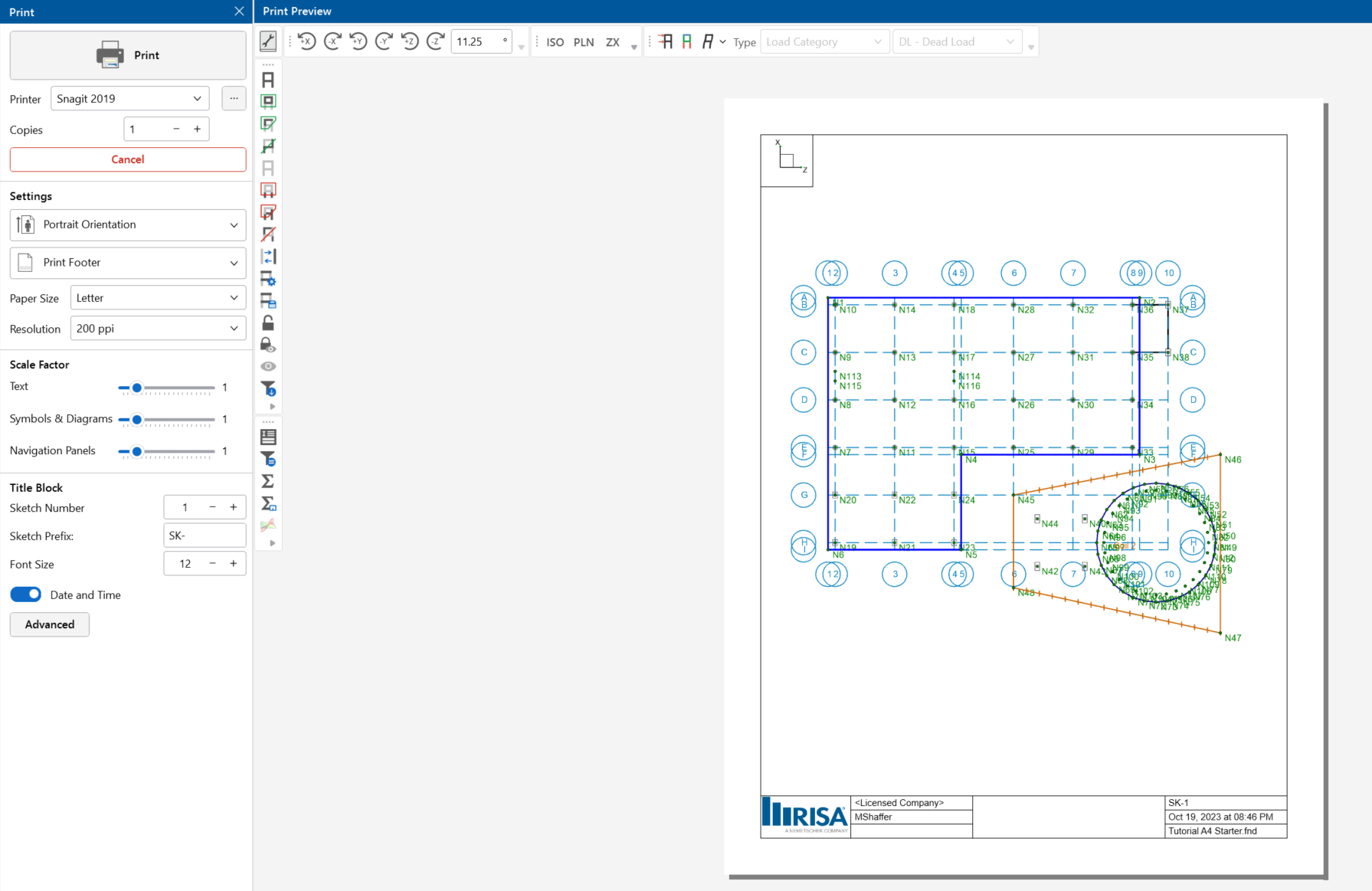Switch to ISO view

[555, 42]
